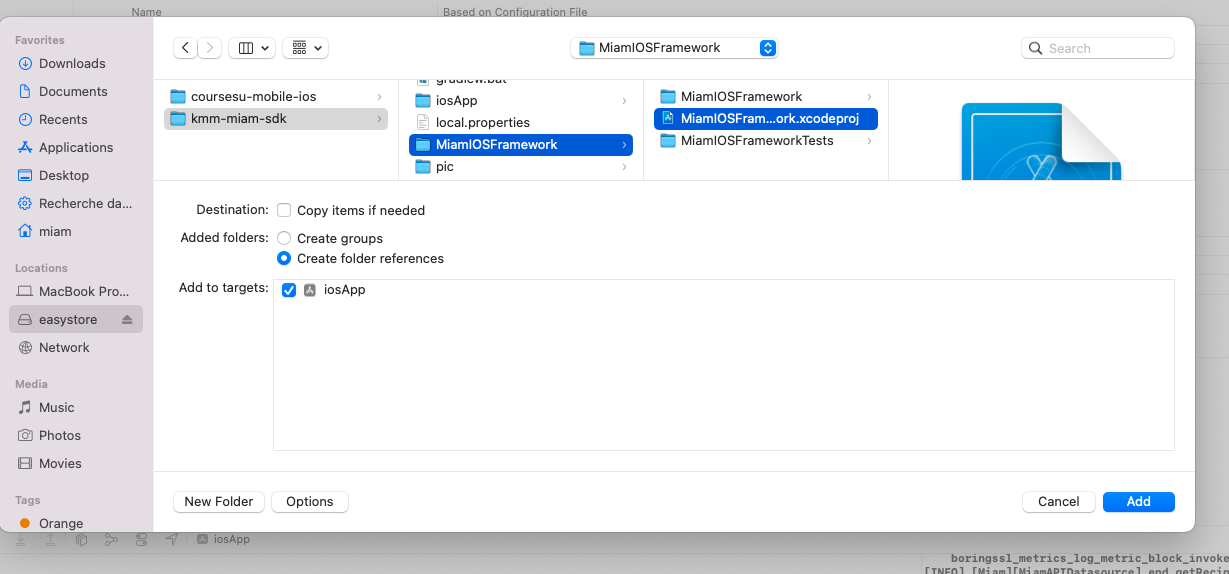Enable Copy items if needed
The width and height of the screenshot is (1229, 574).
pyautogui.click(x=285, y=211)
